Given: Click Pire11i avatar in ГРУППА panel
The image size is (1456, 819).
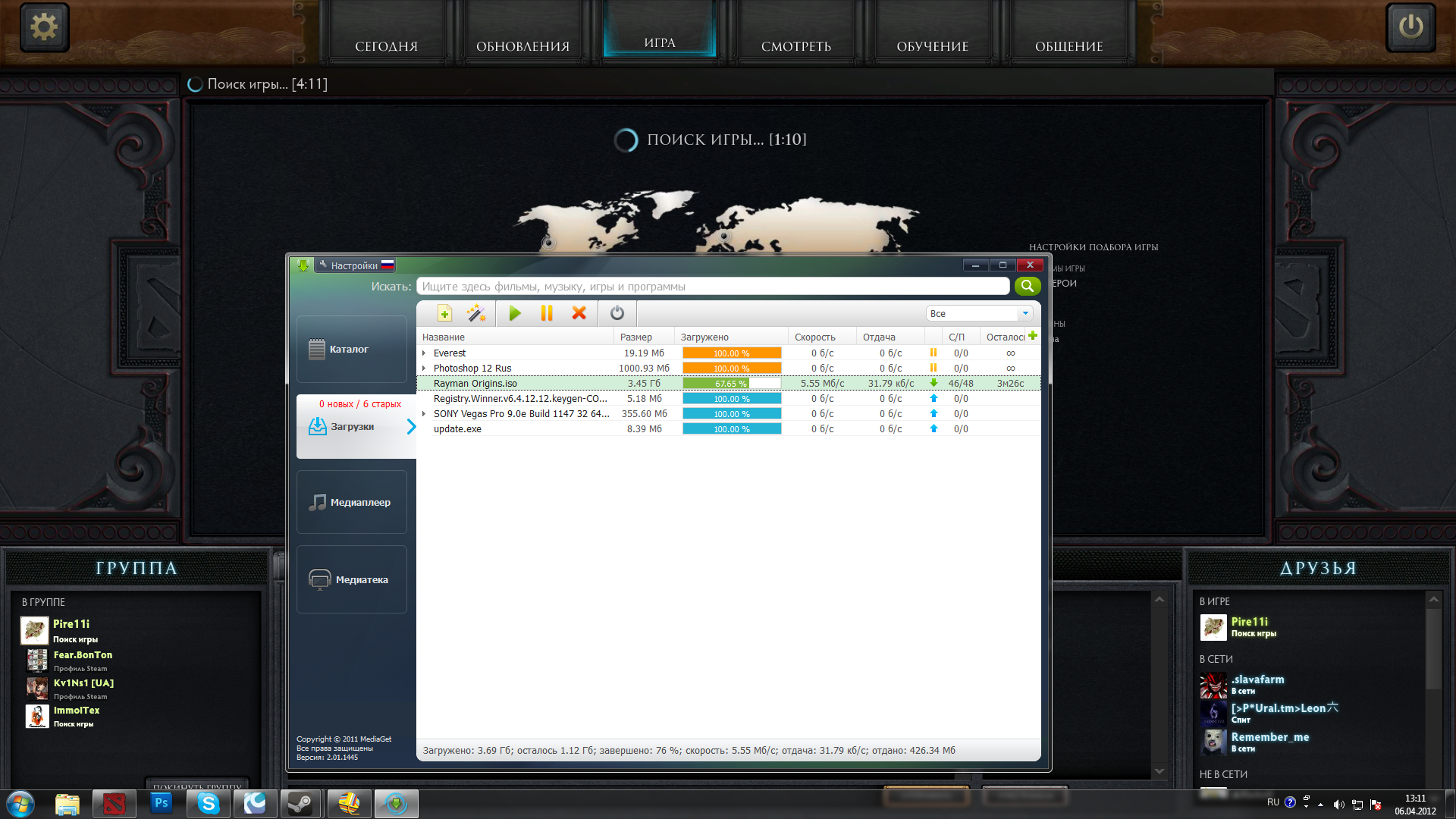Looking at the screenshot, I should click(x=34, y=630).
